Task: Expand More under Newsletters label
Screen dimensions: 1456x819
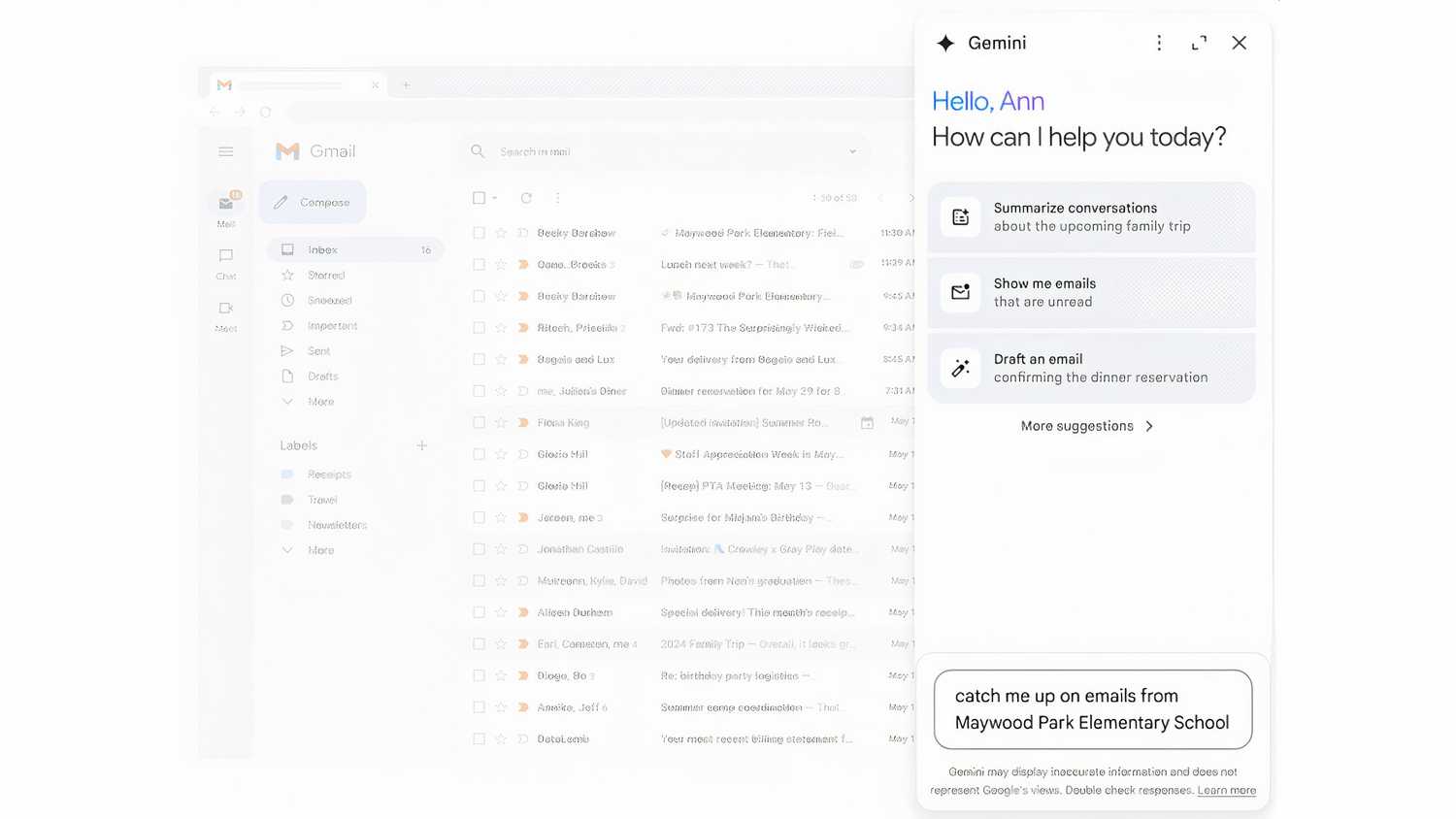Action: (x=320, y=550)
